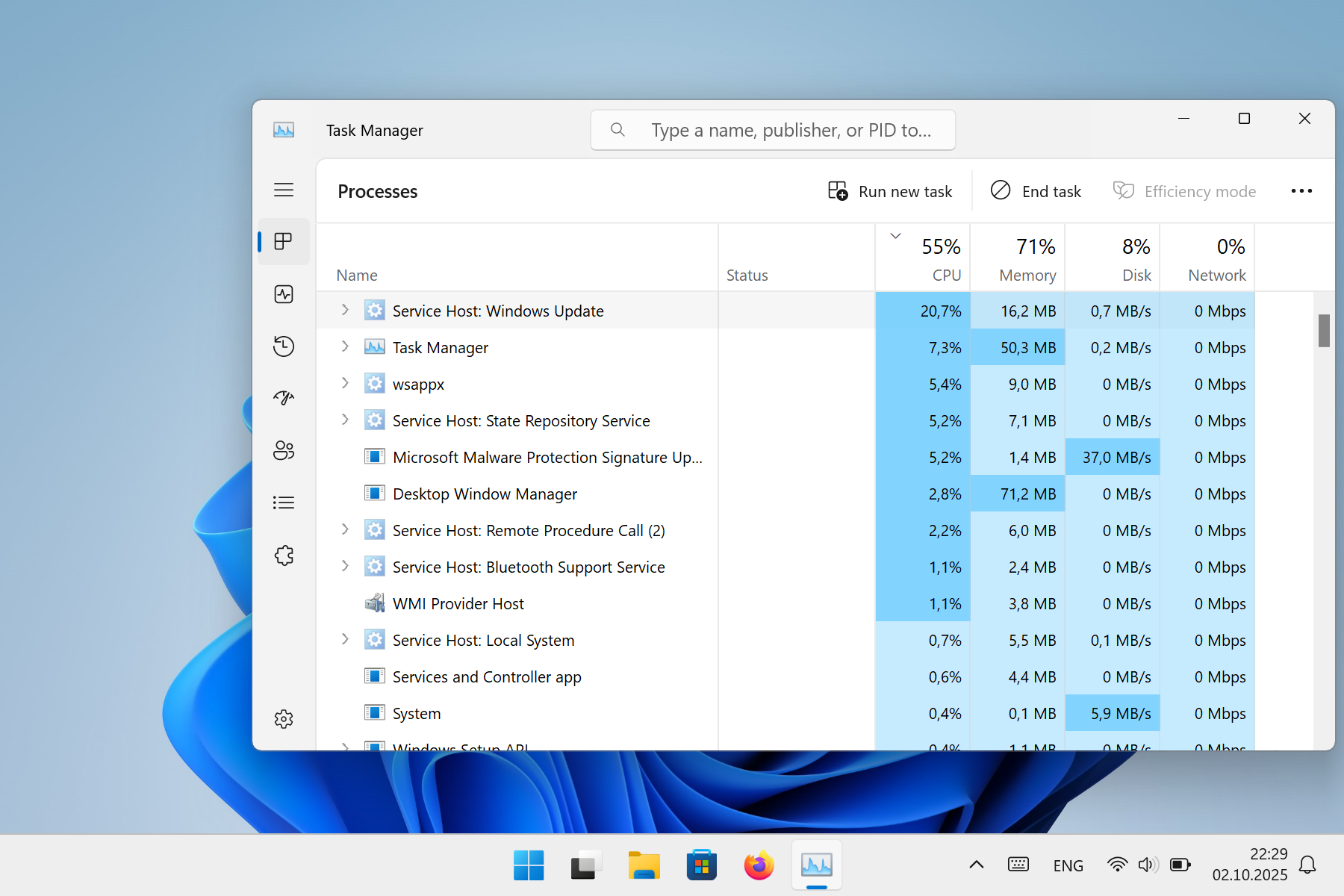Click the Processes page heading

coord(378,191)
